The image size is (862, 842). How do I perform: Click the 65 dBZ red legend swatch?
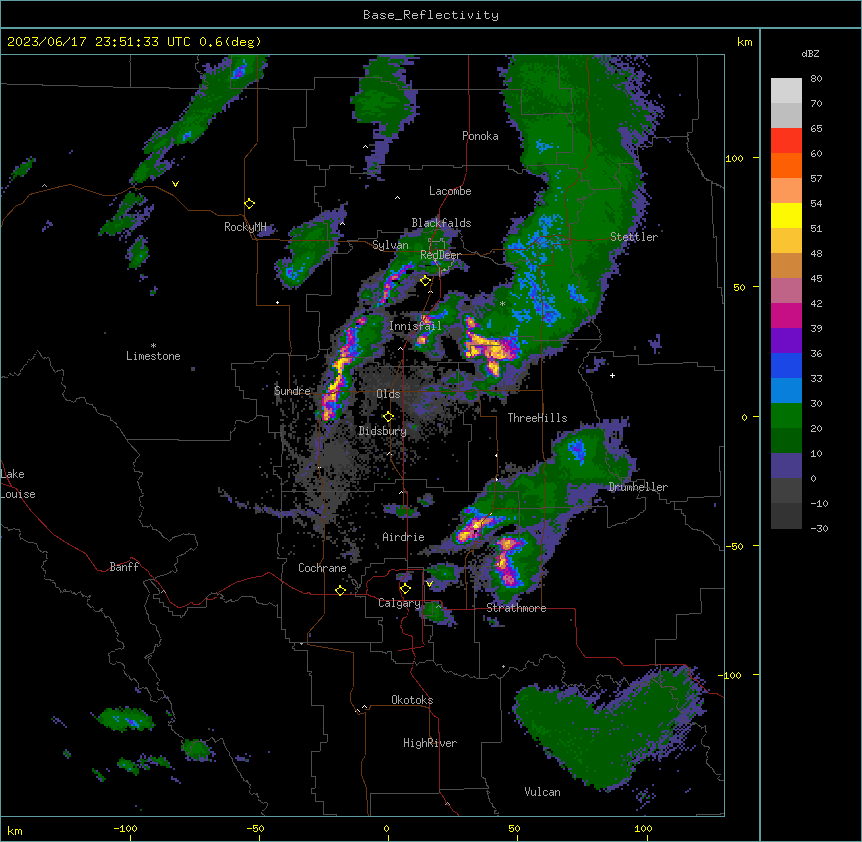coord(786,141)
